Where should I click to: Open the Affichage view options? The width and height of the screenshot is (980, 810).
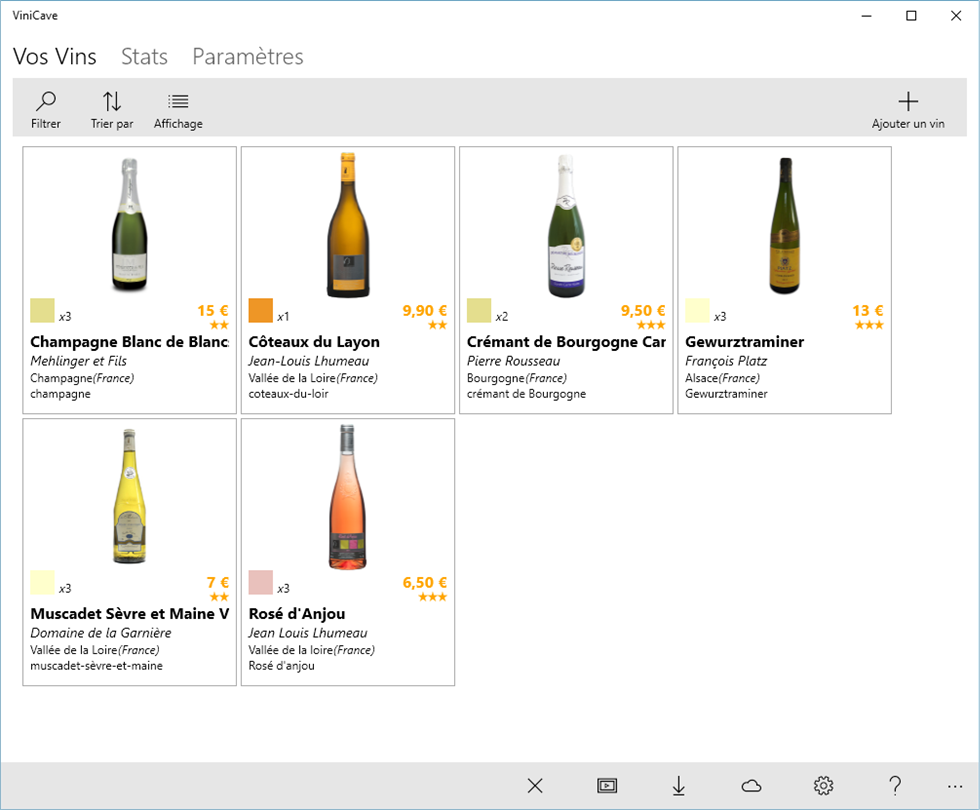click(x=178, y=110)
